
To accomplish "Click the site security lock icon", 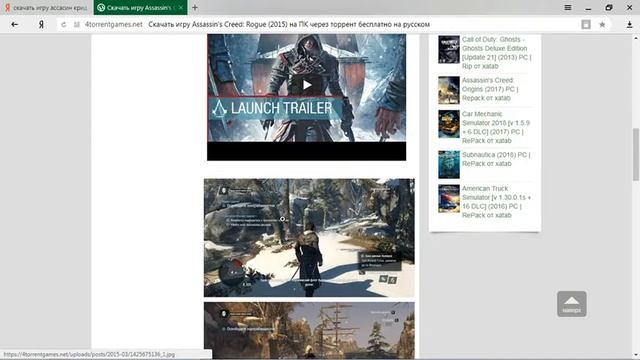I will (76, 24).
